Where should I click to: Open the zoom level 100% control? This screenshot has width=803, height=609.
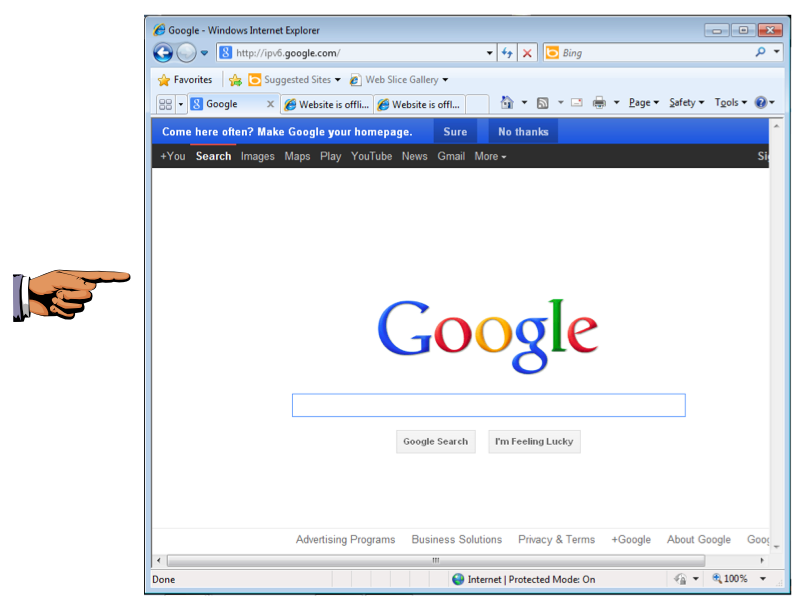tap(730, 579)
